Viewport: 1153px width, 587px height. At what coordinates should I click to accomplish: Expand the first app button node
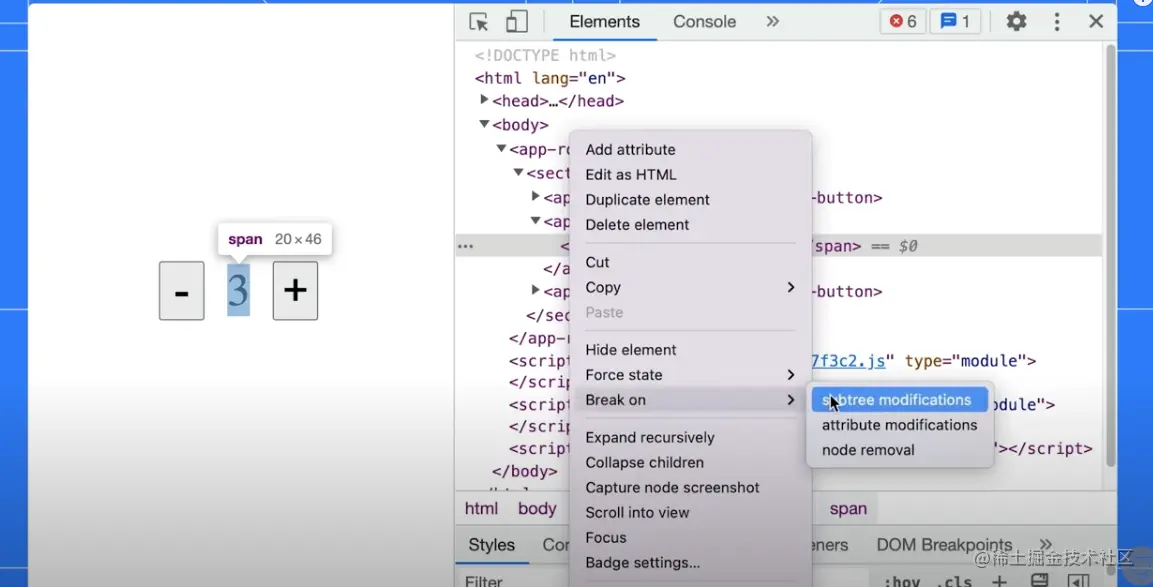click(535, 196)
